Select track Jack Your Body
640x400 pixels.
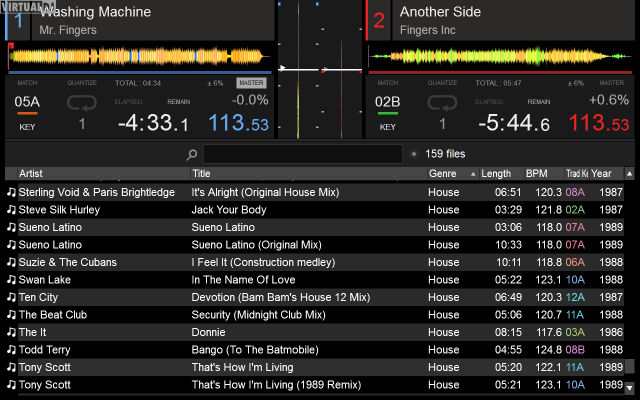click(x=229, y=210)
